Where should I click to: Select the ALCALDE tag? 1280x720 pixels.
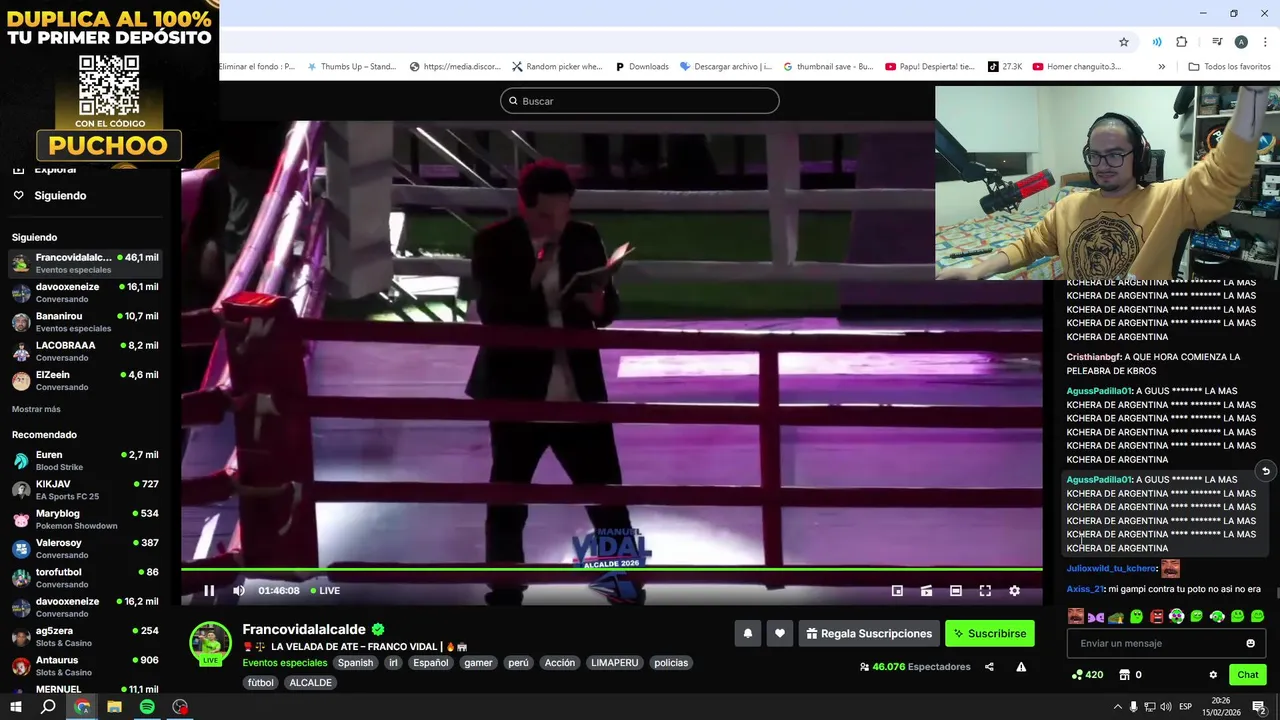(310, 683)
